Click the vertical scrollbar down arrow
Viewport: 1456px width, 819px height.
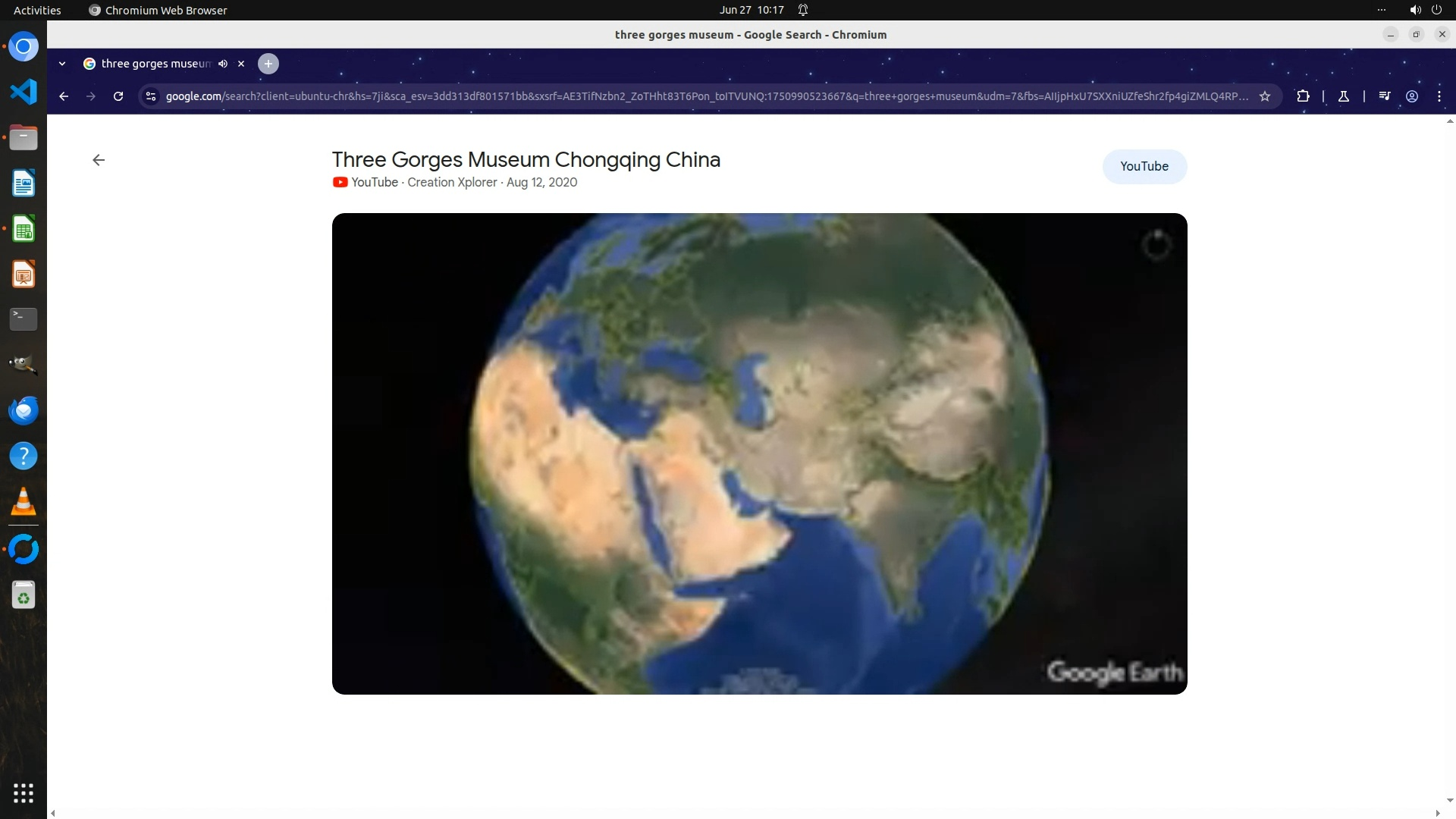(1450, 799)
